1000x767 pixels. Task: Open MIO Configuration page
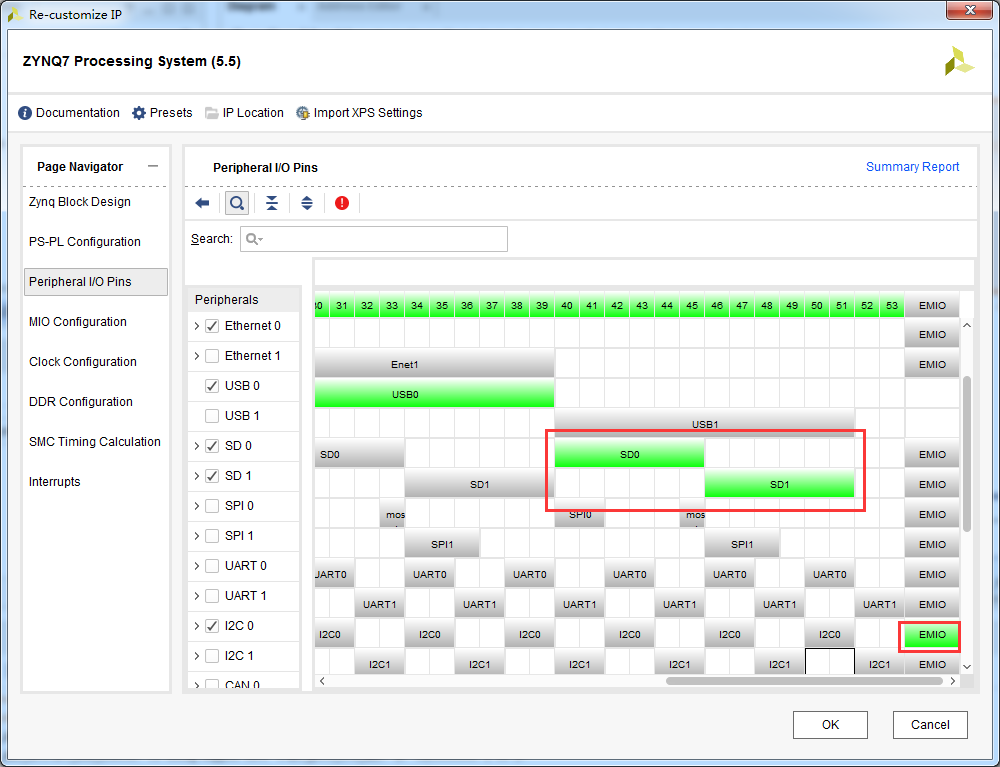point(78,322)
